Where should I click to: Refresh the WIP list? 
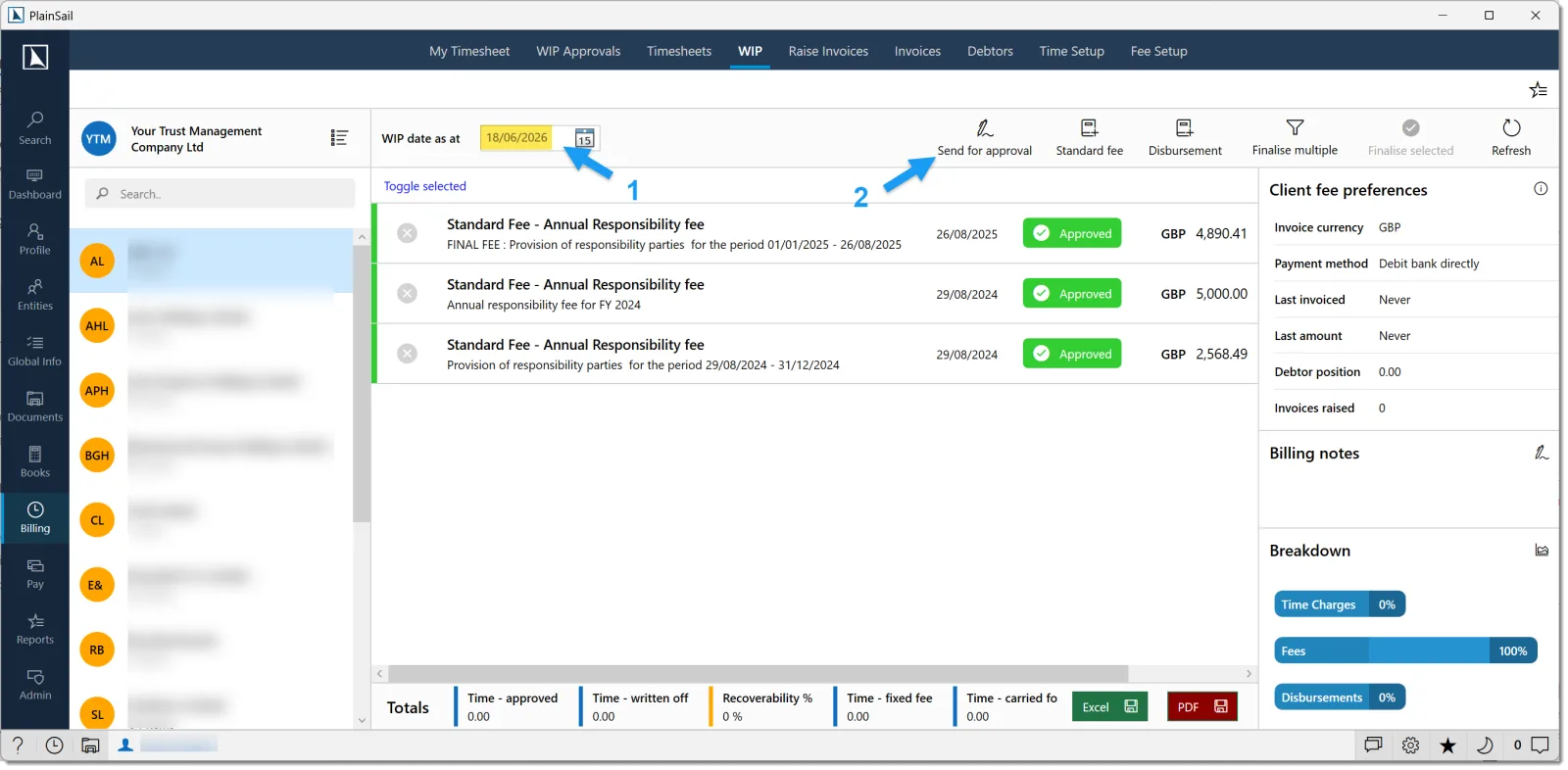tap(1511, 137)
